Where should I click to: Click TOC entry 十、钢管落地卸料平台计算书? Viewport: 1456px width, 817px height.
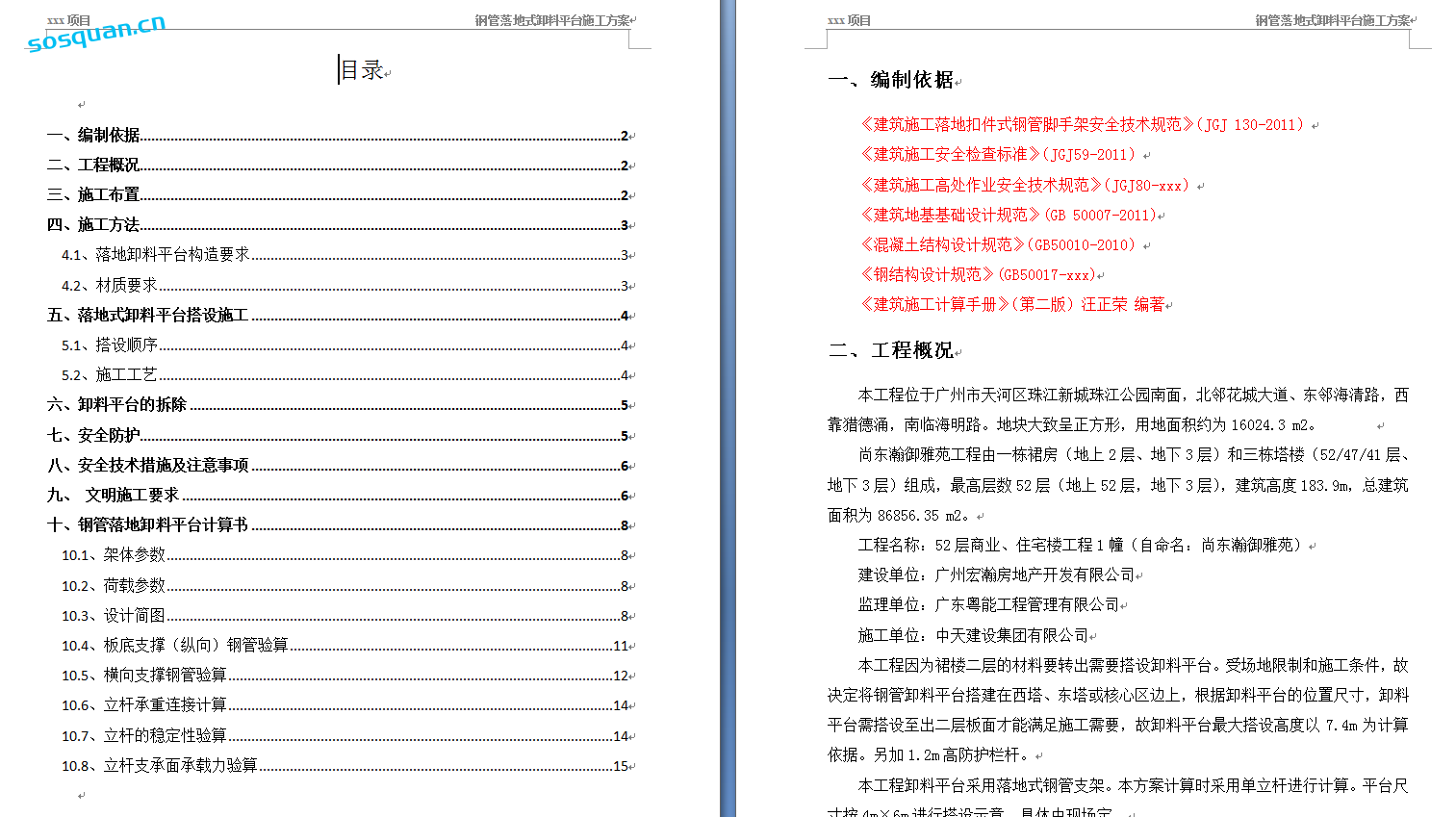point(148,525)
